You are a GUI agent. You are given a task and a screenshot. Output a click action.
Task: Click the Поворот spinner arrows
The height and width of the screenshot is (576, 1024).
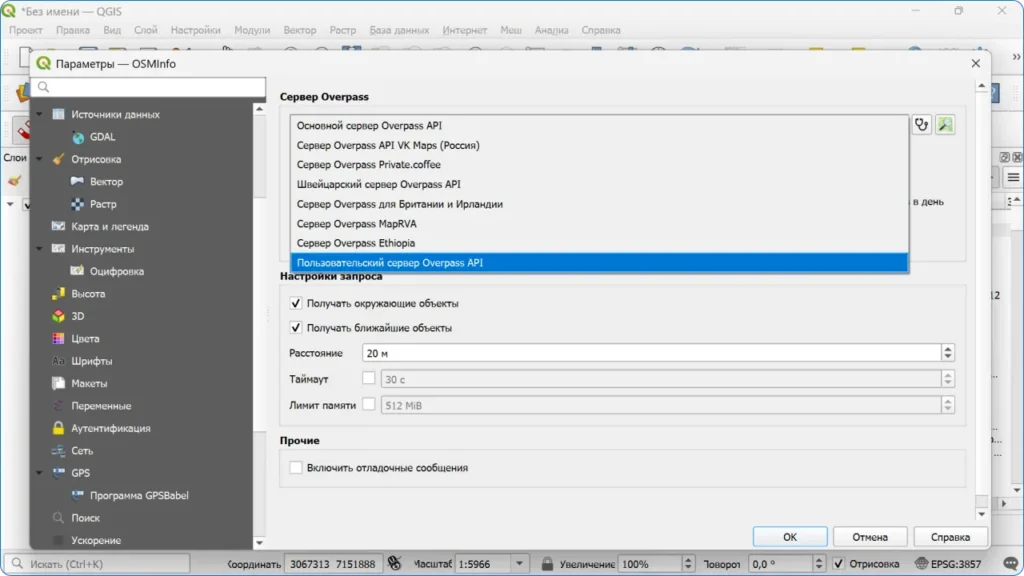click(x=819, y=564)
